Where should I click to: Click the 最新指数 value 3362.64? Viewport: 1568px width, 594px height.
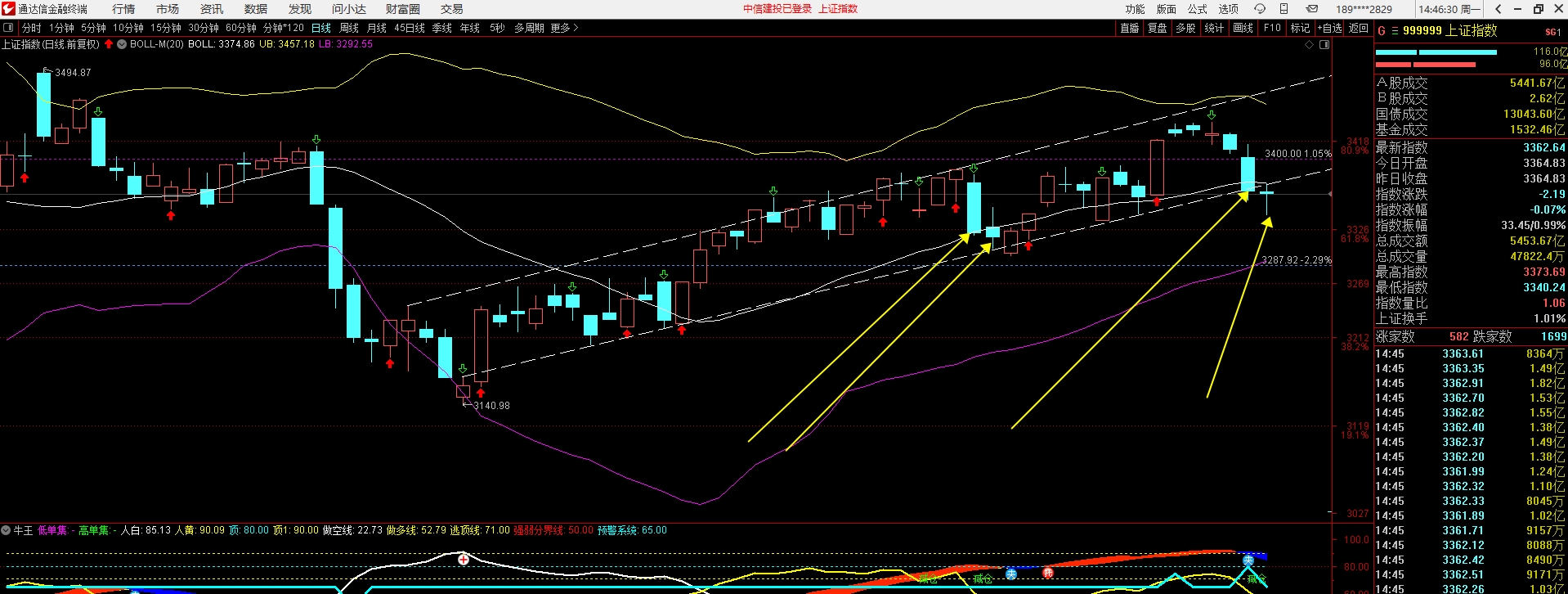coord(1543,148)
